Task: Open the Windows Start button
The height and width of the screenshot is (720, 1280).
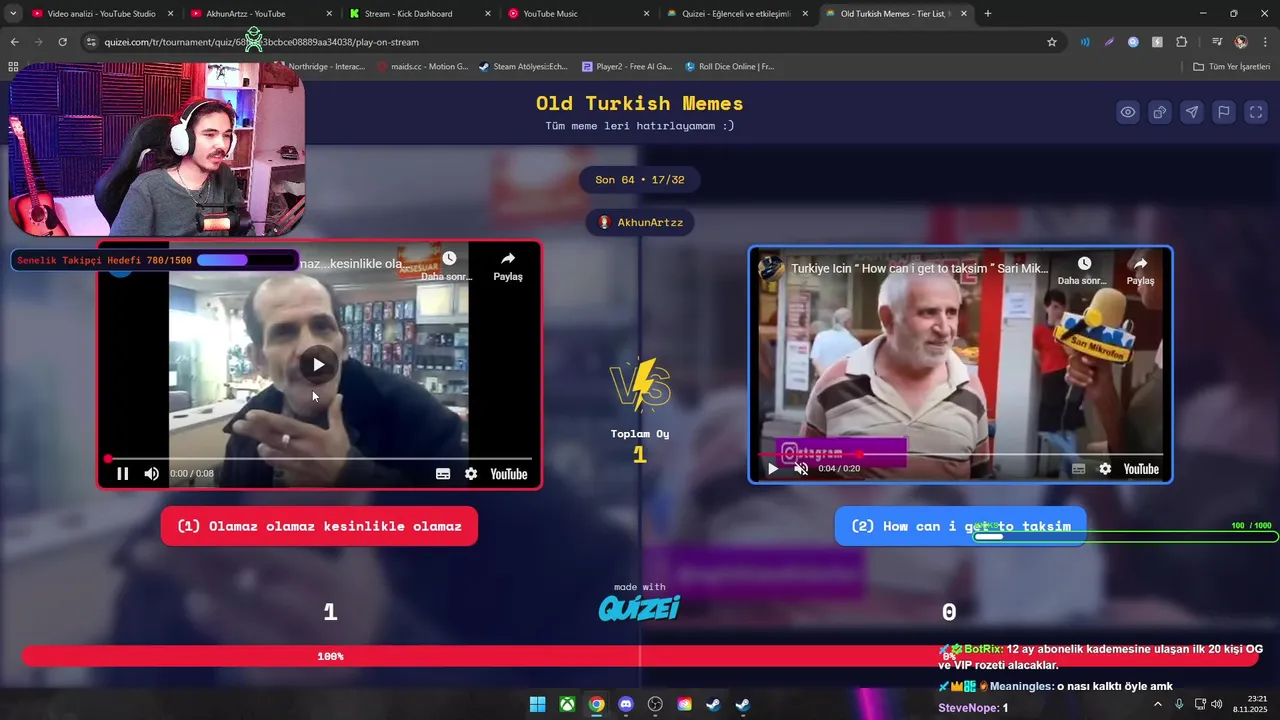Action: coord(538,704)
